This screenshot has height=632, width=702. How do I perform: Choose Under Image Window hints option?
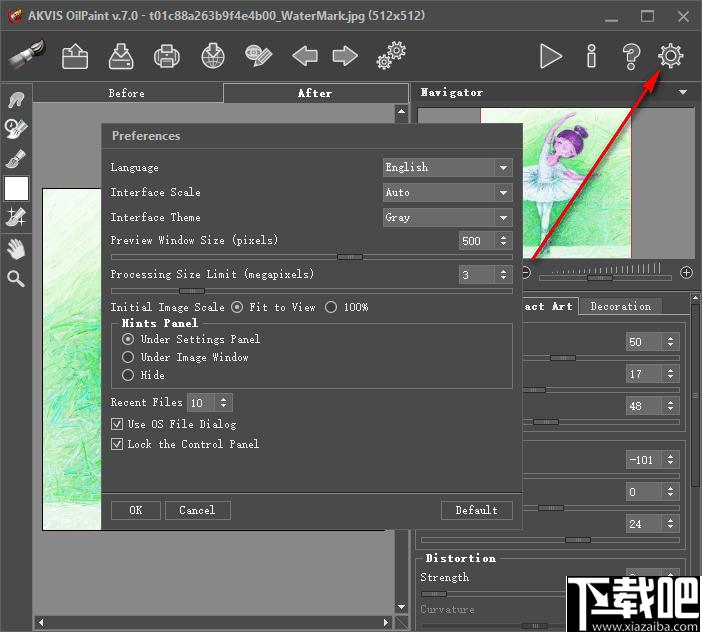point(128,357)
